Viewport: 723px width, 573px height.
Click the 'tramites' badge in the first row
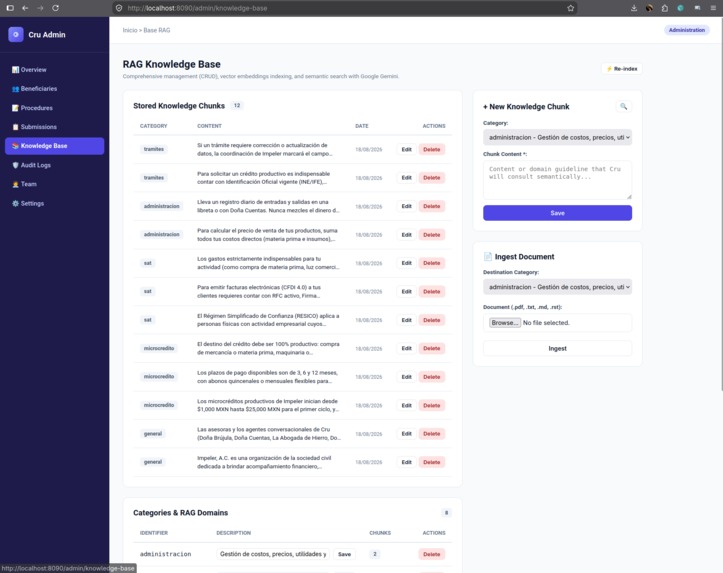pyautogui.click(x=154, y=149)
